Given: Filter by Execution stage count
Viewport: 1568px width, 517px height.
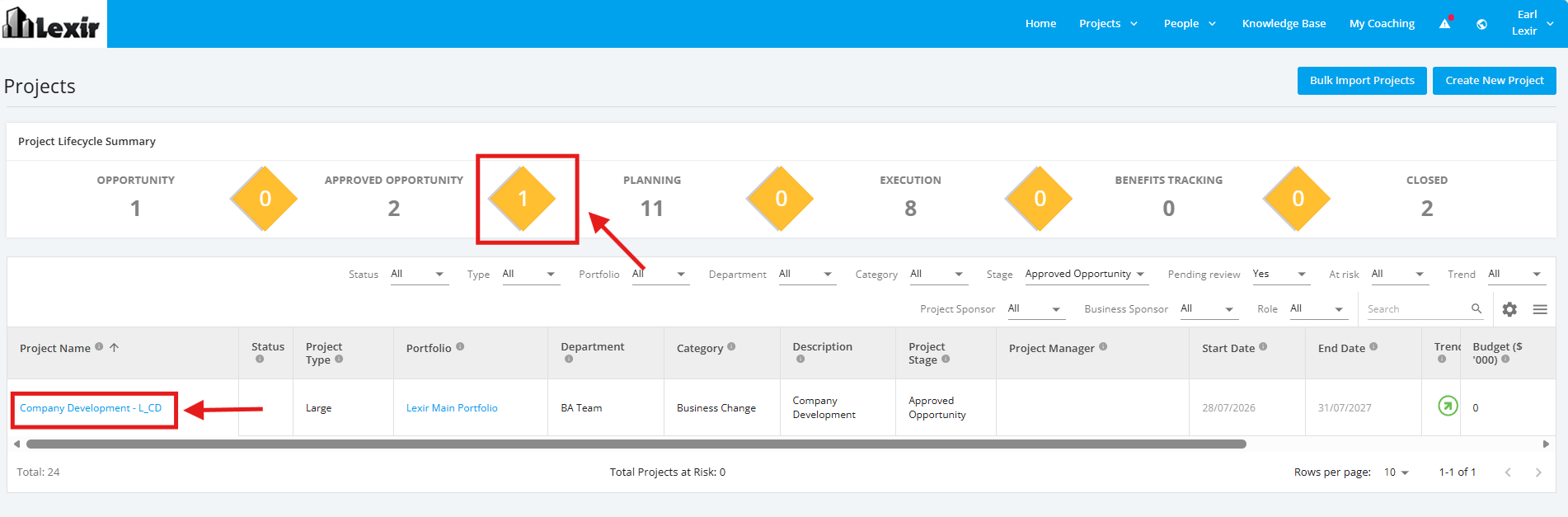Looking at the screenshot, I should tap(910, 209).
